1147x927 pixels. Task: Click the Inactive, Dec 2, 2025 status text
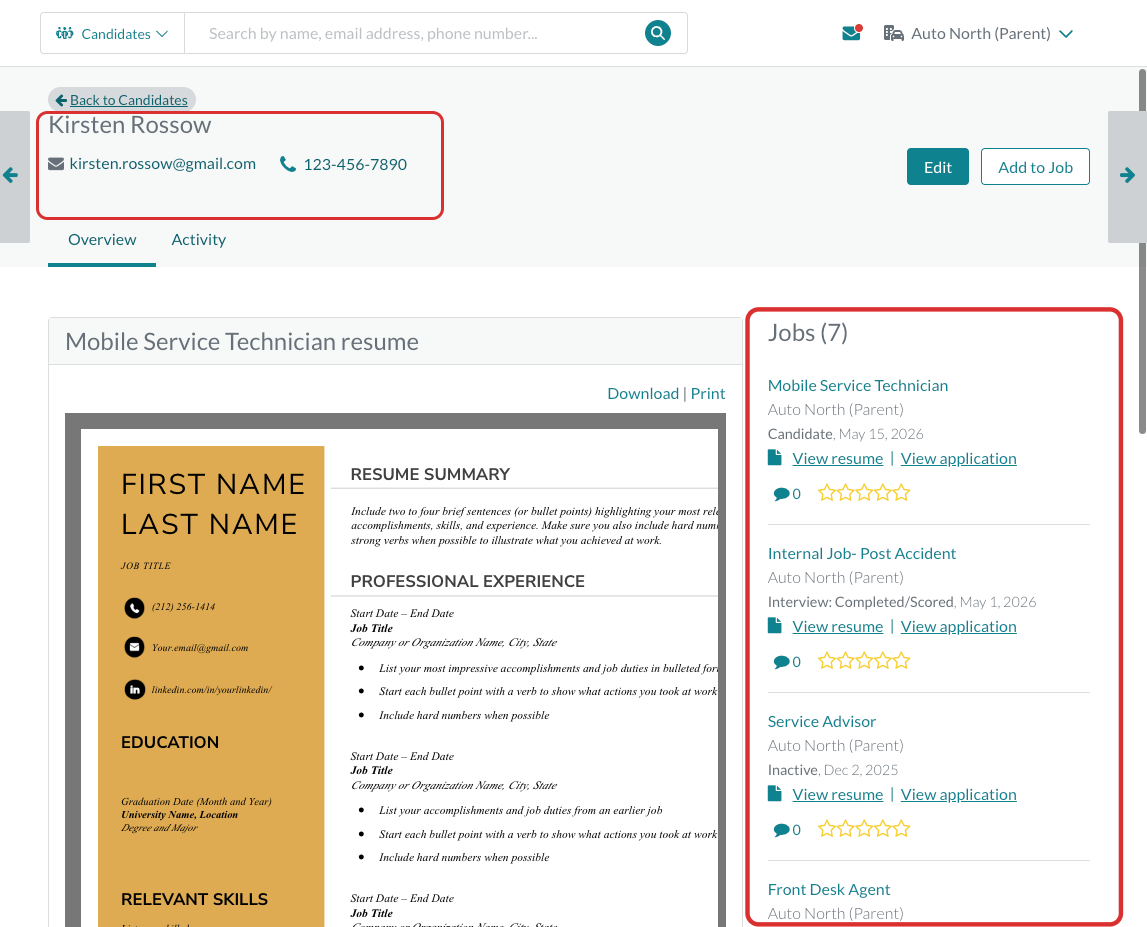[832, 770]
